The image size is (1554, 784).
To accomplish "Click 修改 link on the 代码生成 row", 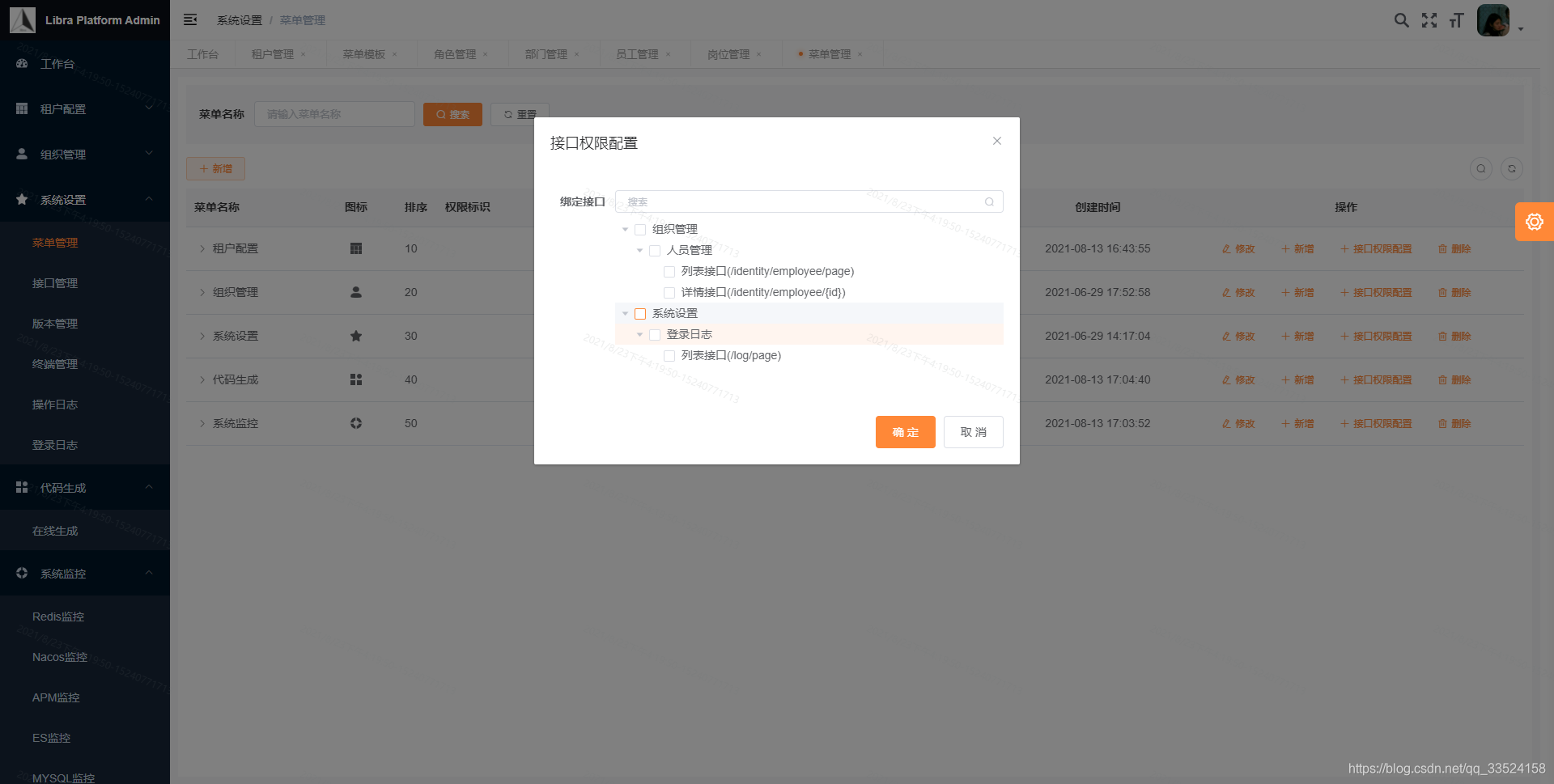I will (1237, 379).
